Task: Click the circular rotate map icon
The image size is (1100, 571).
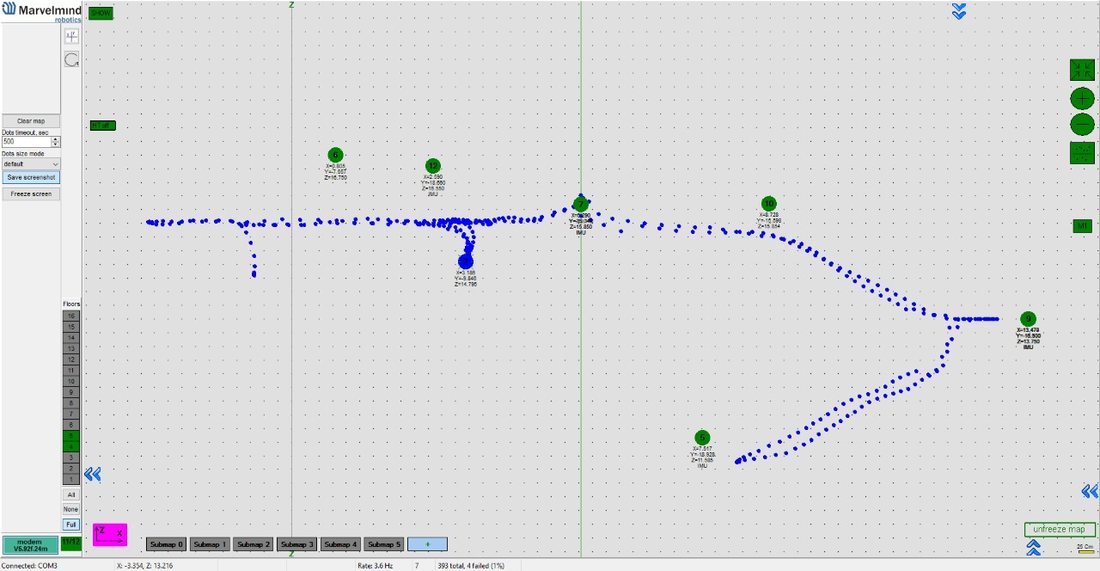Action: [x=72, y=60]
